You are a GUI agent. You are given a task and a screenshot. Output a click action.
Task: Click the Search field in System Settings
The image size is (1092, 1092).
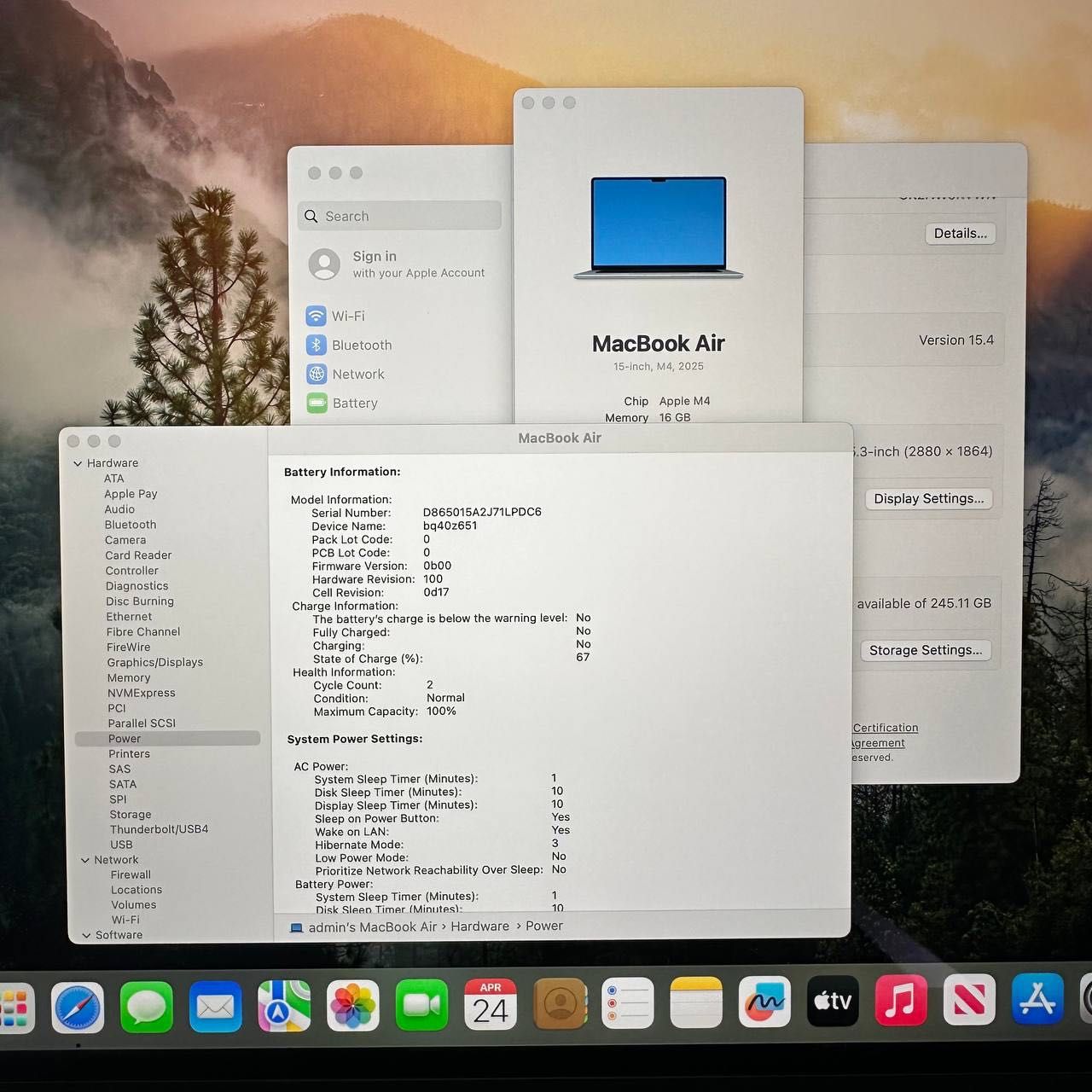[399, 216]
